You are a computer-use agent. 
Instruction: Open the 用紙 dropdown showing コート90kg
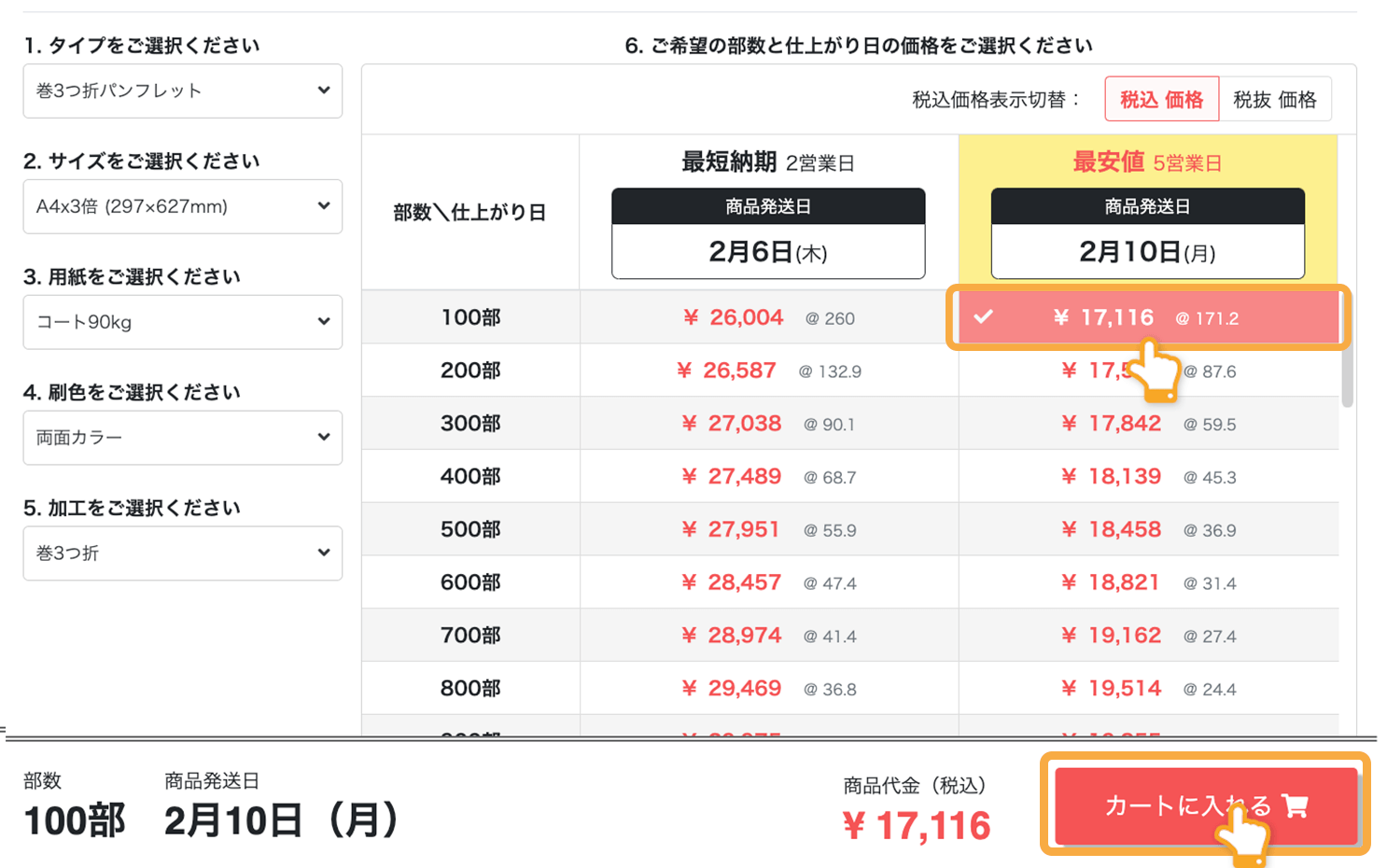tap(182, 322)
